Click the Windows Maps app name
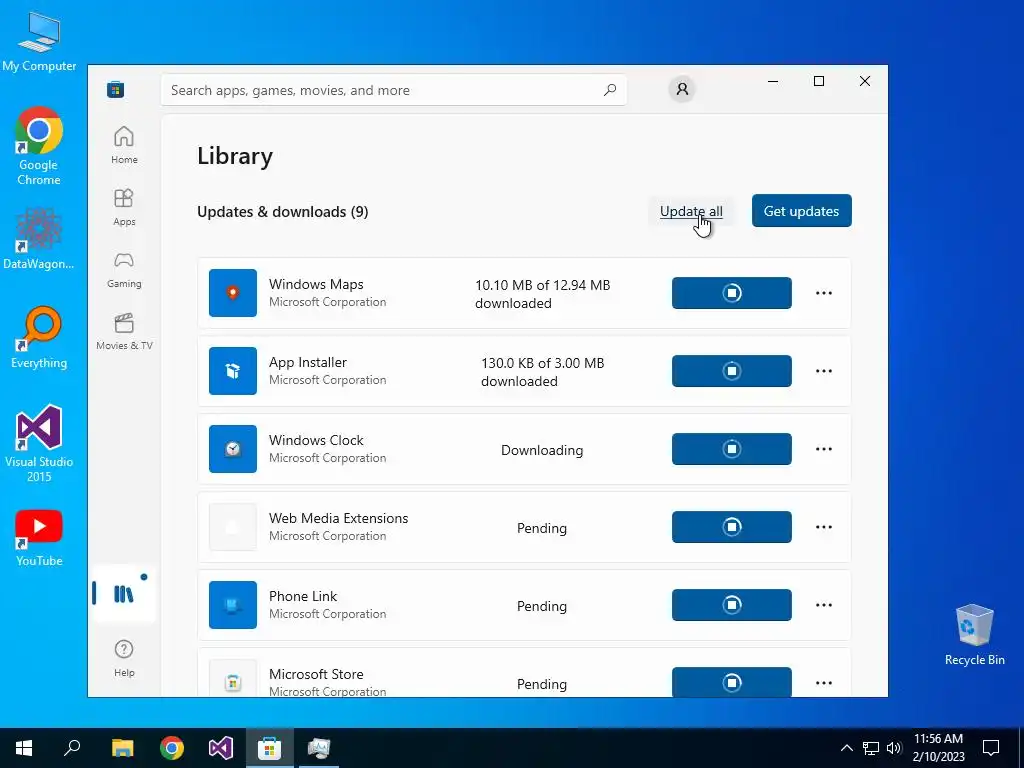Image resolution: width=1024 pixels, height=768 pixels. coord(316,284)
